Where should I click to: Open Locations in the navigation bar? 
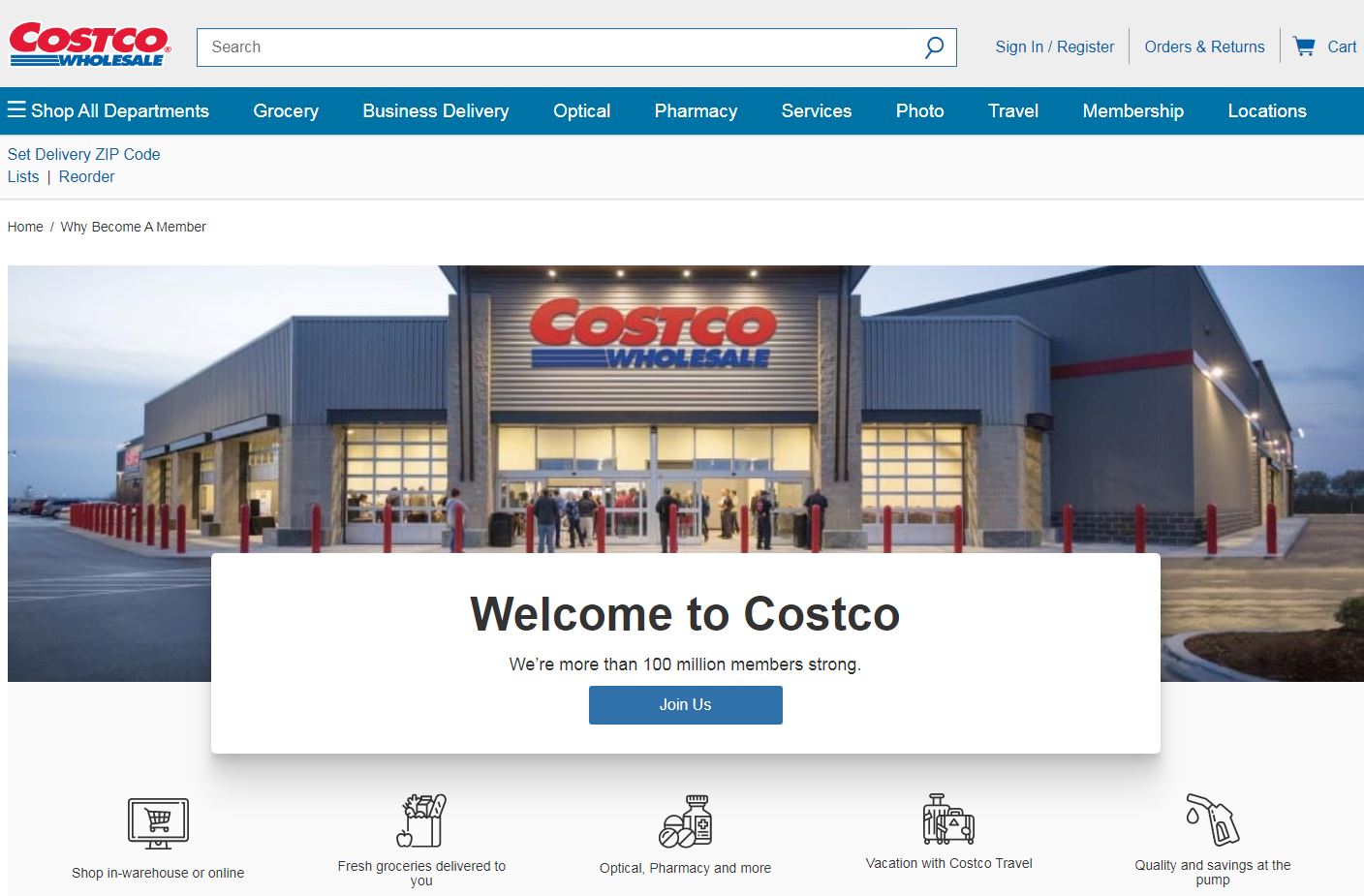coord(1267,110)
